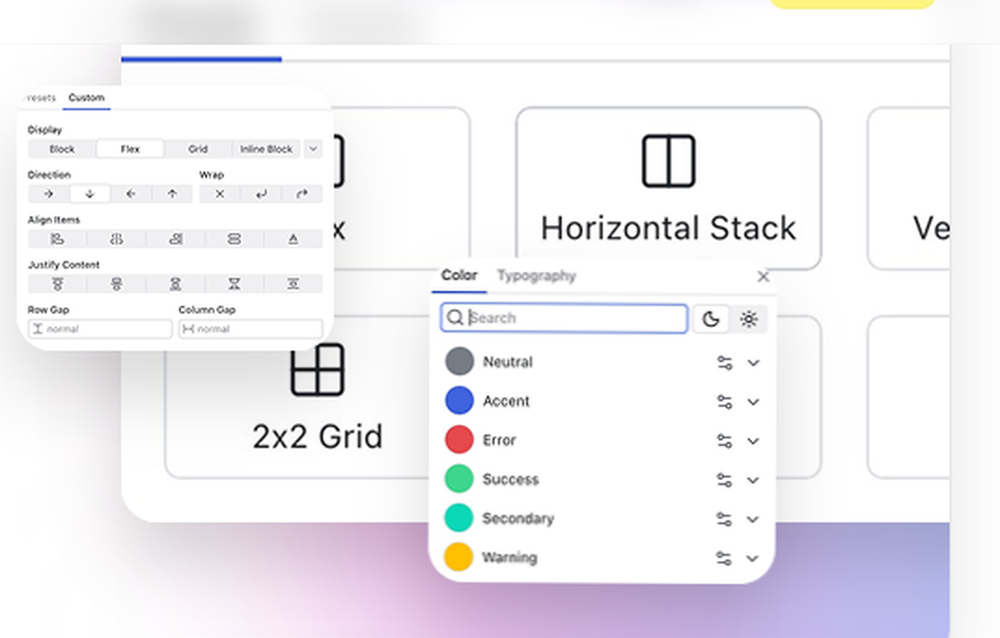The image size is (1000, 638).
Task: Click the yellow Warning color swatch
Action: coord(459,557)
